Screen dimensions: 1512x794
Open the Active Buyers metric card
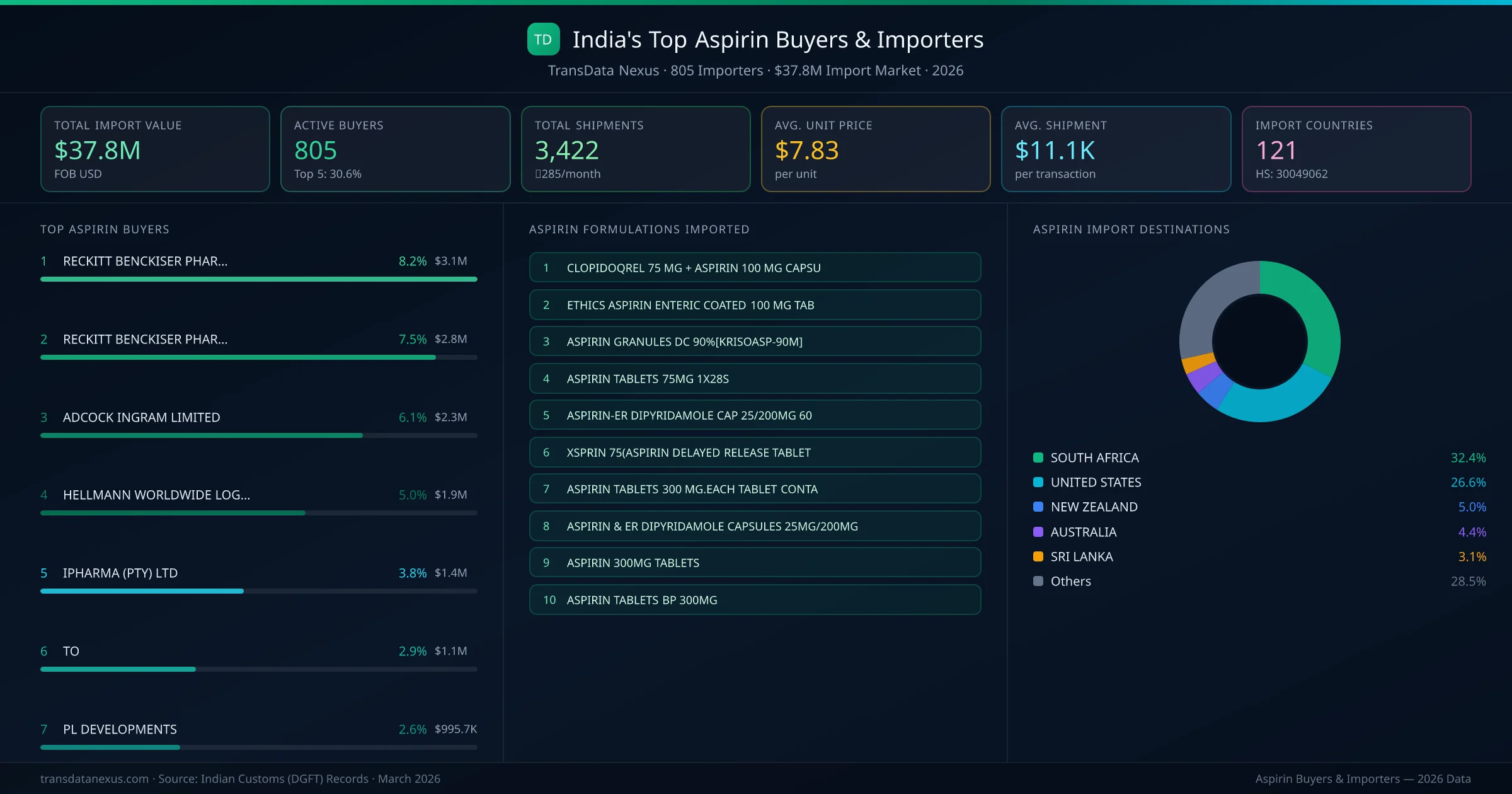395,149
